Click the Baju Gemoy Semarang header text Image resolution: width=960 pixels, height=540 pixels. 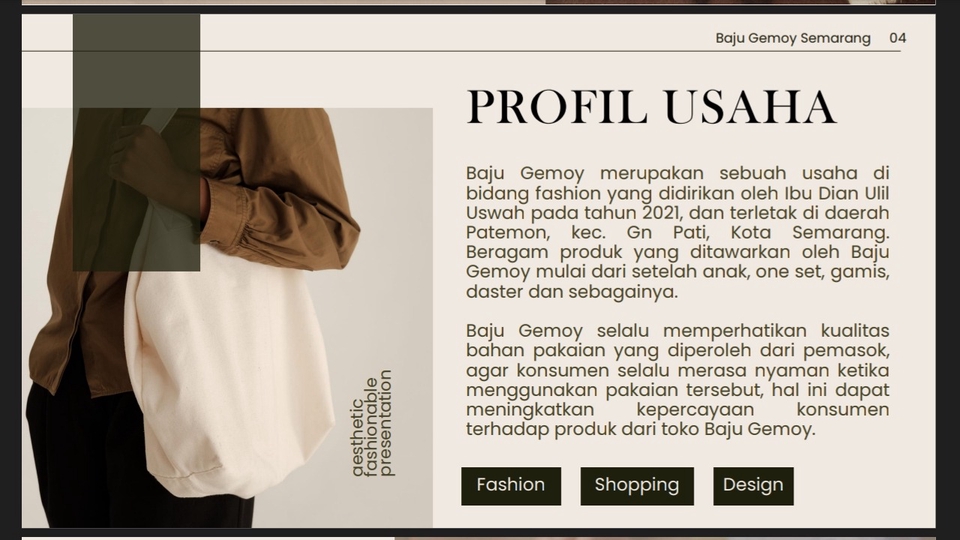click(x=793, y=38)
